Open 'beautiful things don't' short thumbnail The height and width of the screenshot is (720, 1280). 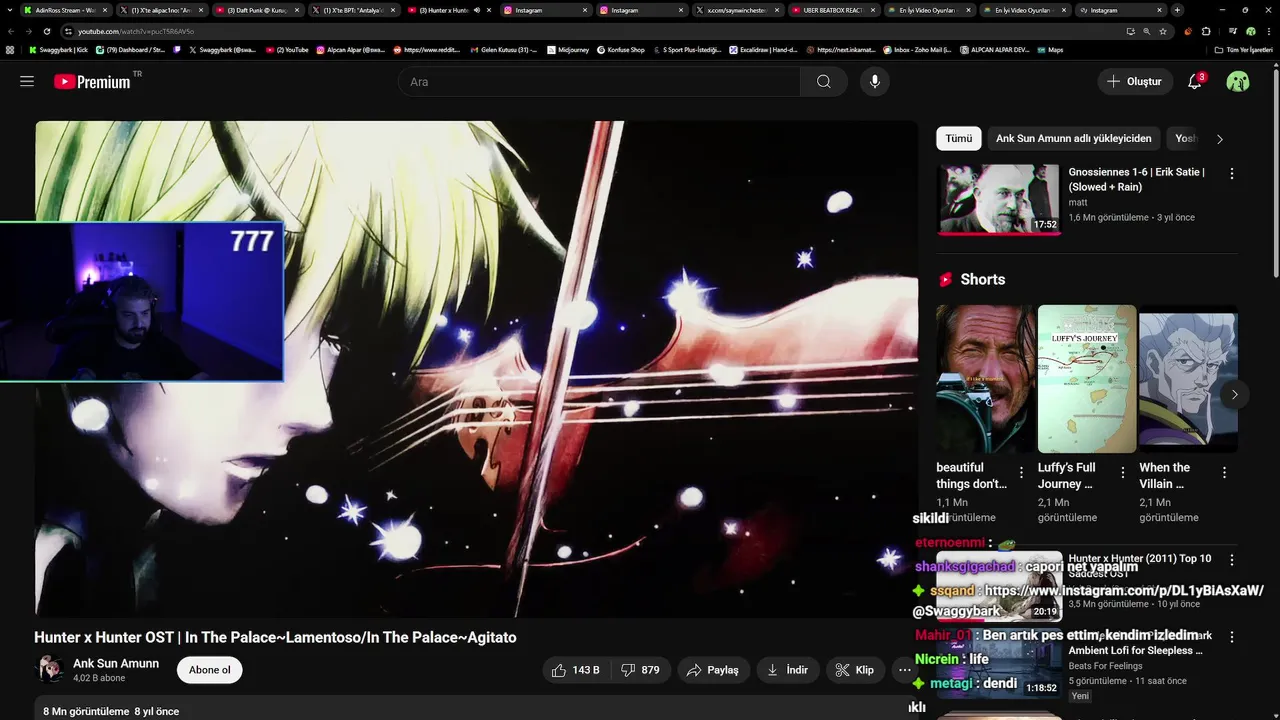coord(985,379)
